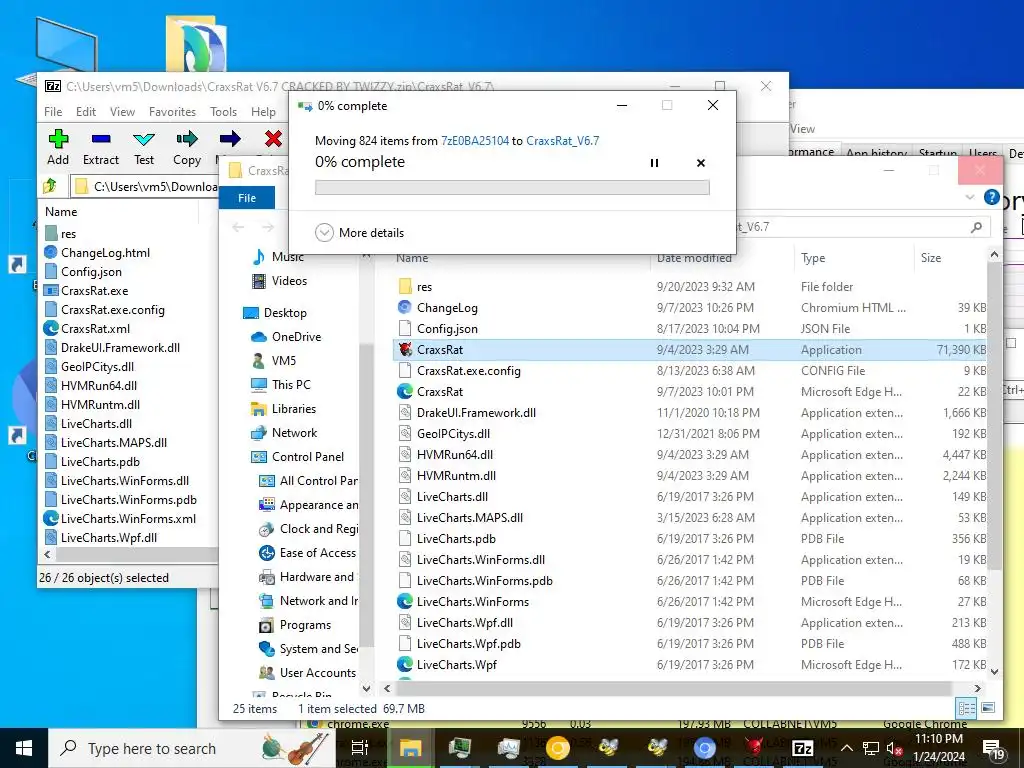Screen dimensions: 1024x768
Task: Switch Explorer to details view
Action: tap(966, 708)
